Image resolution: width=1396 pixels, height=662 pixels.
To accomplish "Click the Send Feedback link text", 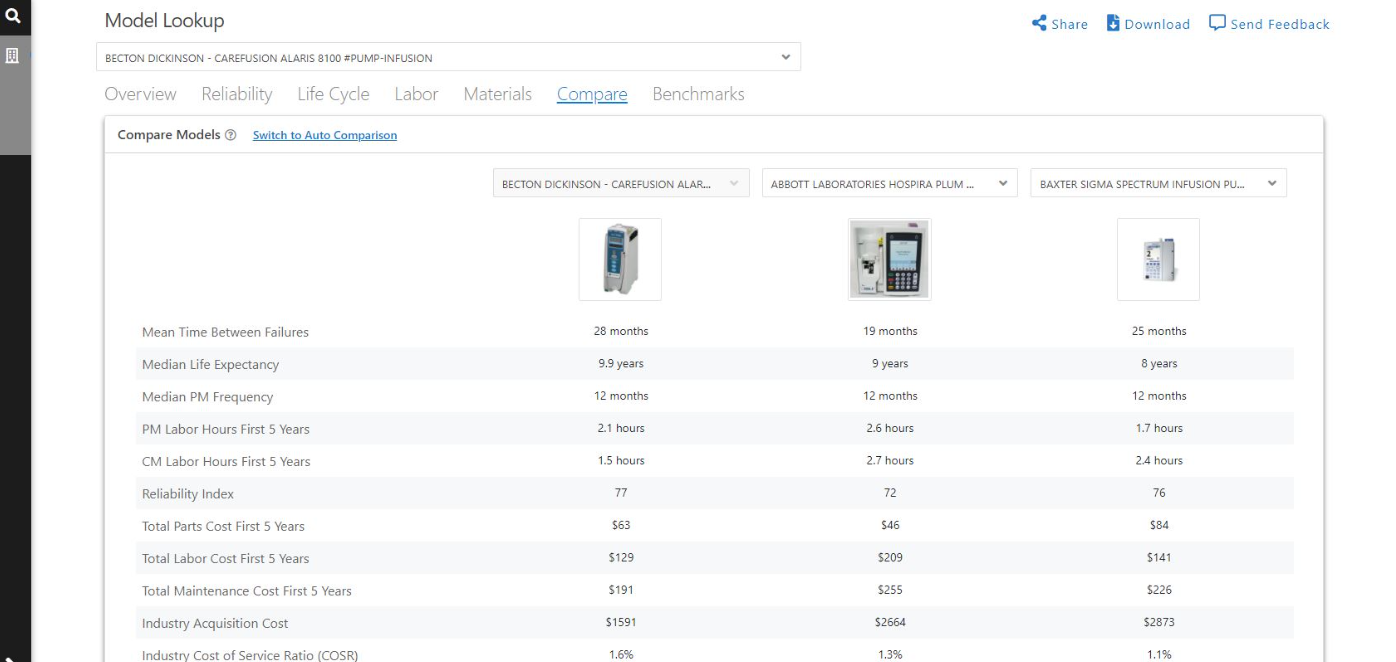I will tap(1280, 24).
